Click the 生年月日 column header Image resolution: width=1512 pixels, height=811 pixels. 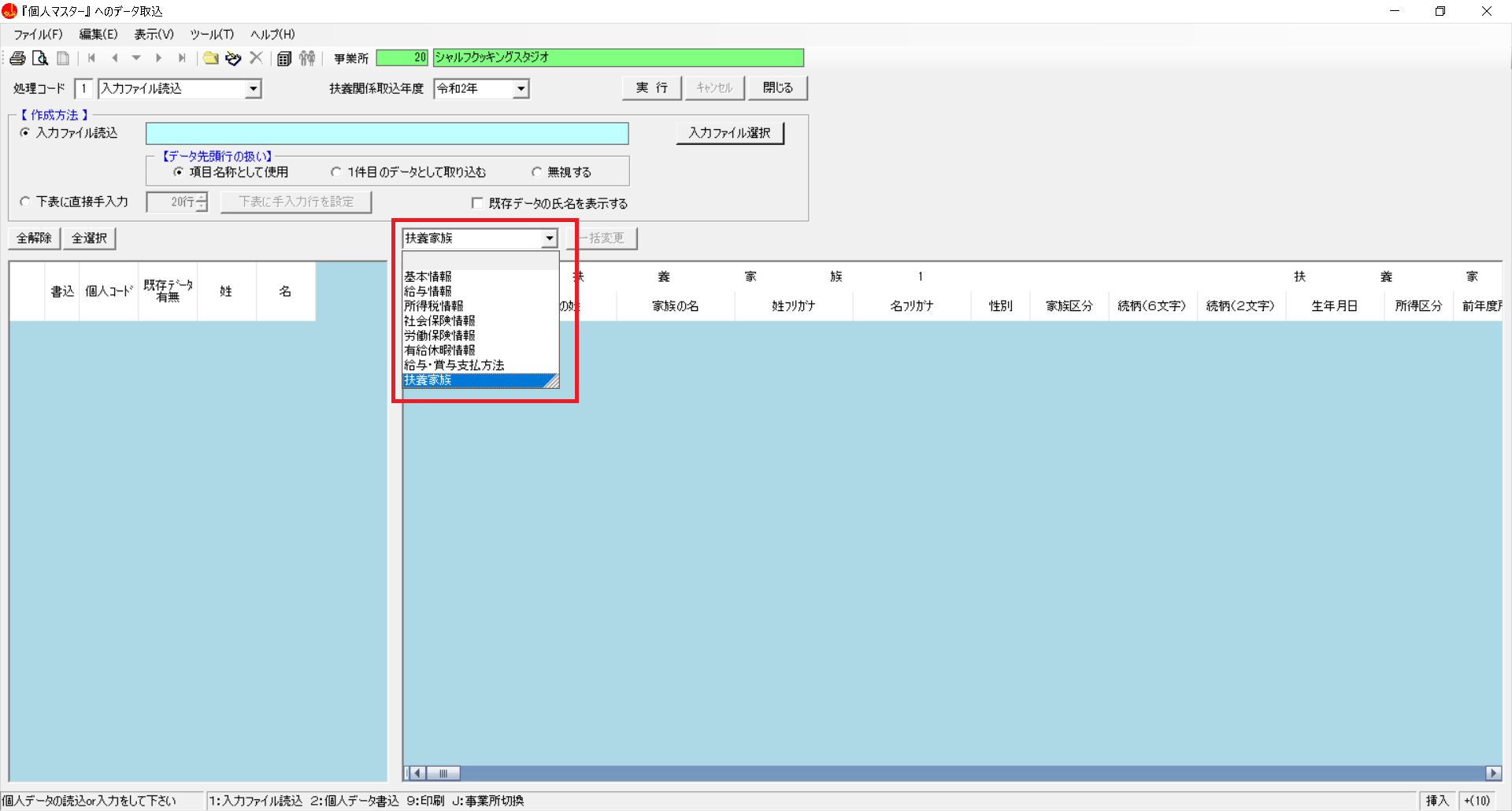coord(1335,306)
